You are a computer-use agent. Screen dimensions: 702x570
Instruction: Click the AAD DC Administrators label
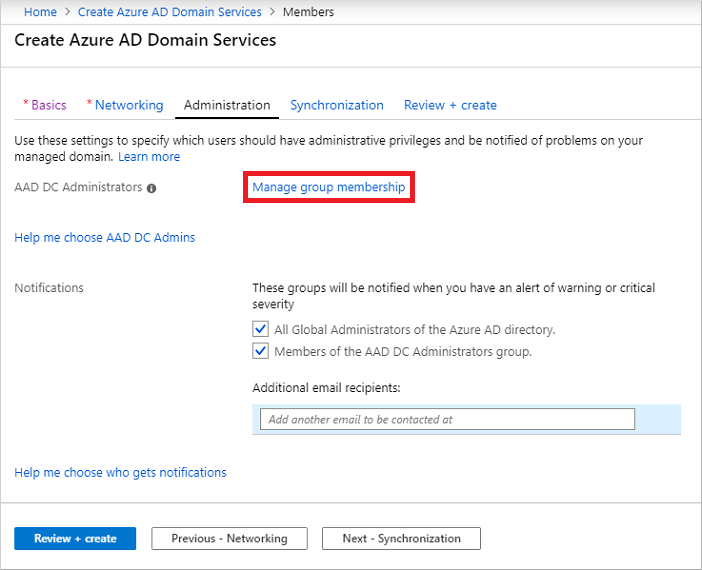coord(78,188)
